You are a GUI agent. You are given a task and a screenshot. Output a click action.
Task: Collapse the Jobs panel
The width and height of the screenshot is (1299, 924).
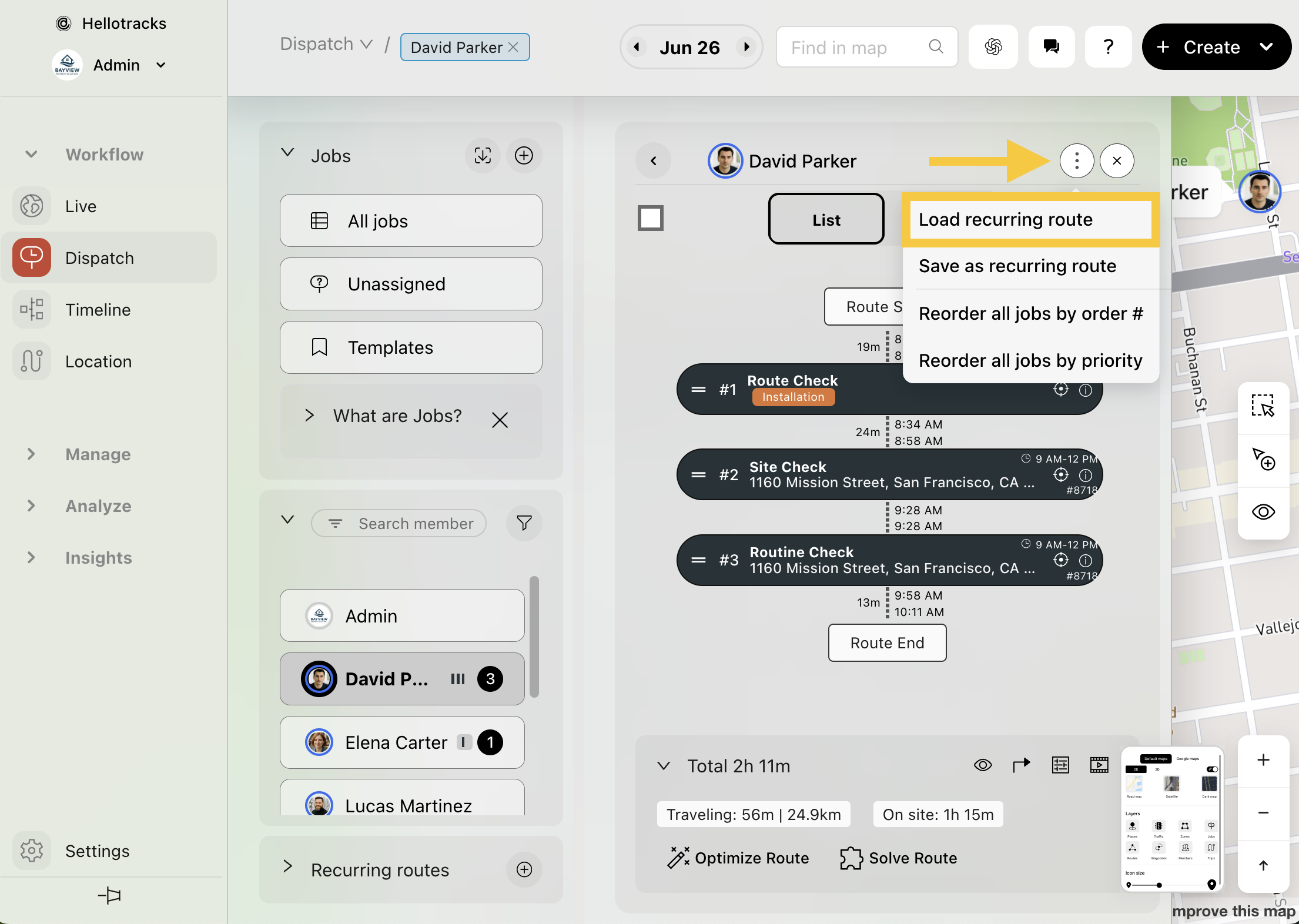point(287,152)
